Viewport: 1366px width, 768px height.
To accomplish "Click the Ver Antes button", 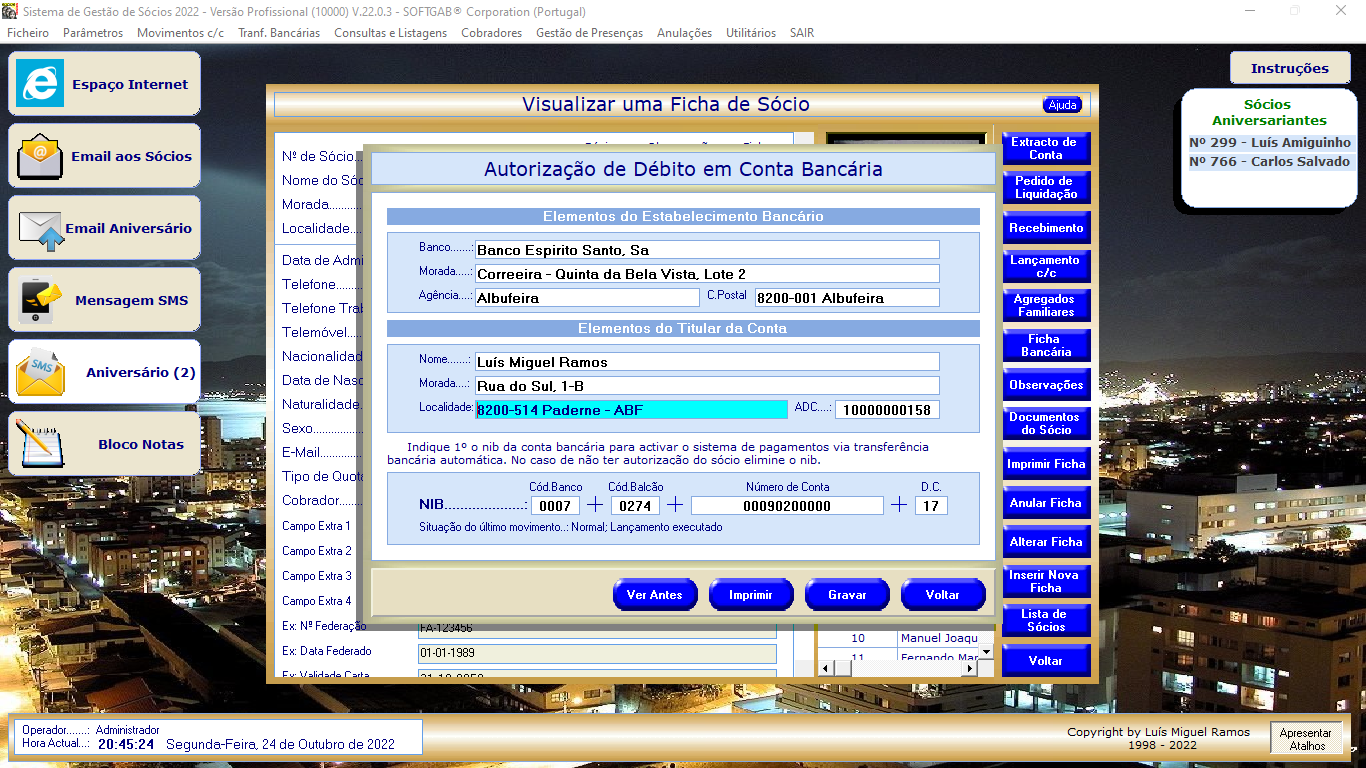I will pos(654,595).
